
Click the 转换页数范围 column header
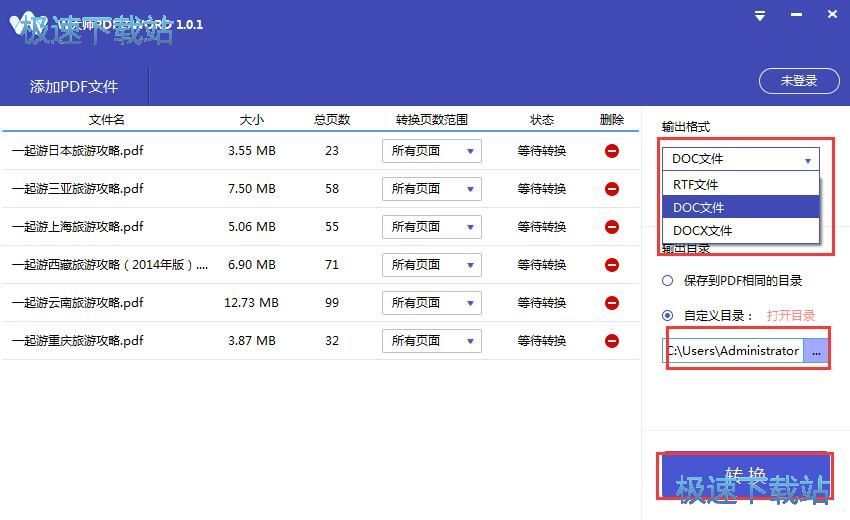pyautogui.click(x=432, y=119)
